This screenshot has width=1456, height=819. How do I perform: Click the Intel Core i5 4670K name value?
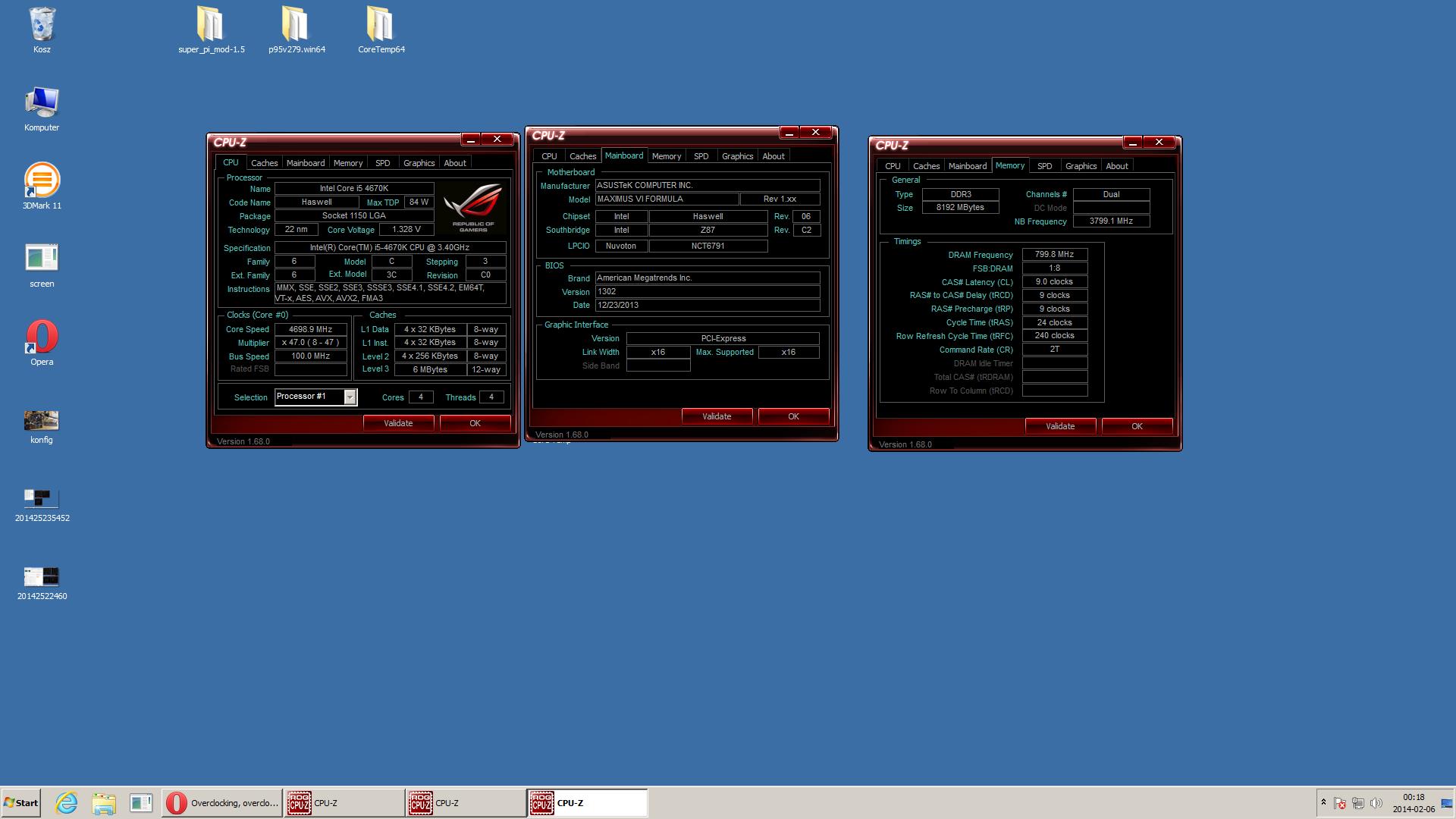click(x=354, y=188)
